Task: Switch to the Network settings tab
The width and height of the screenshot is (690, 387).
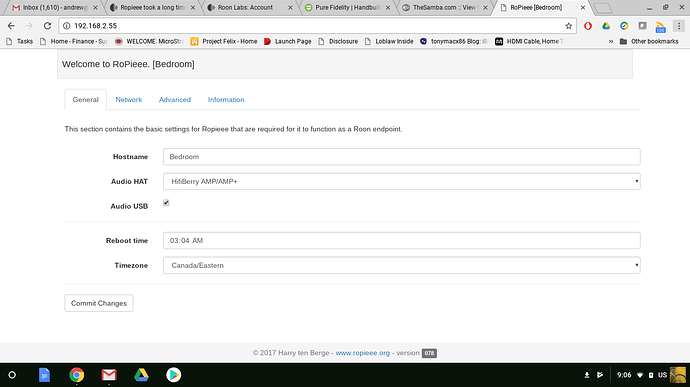Action: tap(128, 100)
